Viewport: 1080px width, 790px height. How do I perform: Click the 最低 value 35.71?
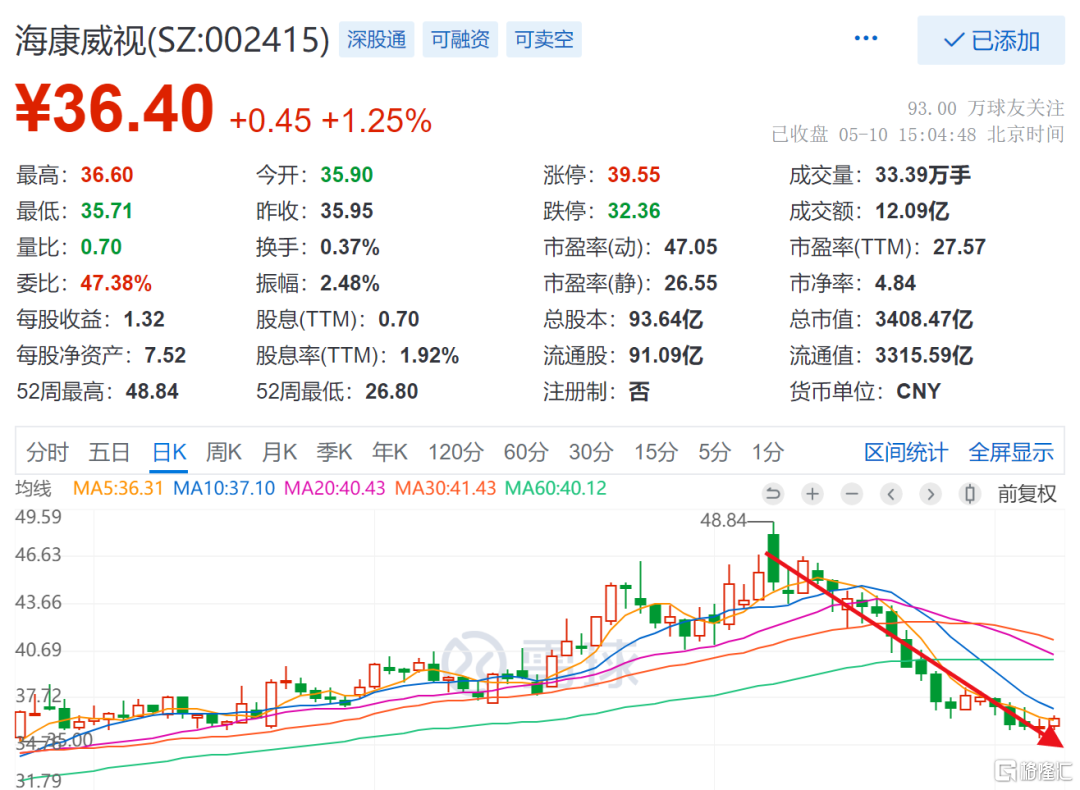point(106,211)
